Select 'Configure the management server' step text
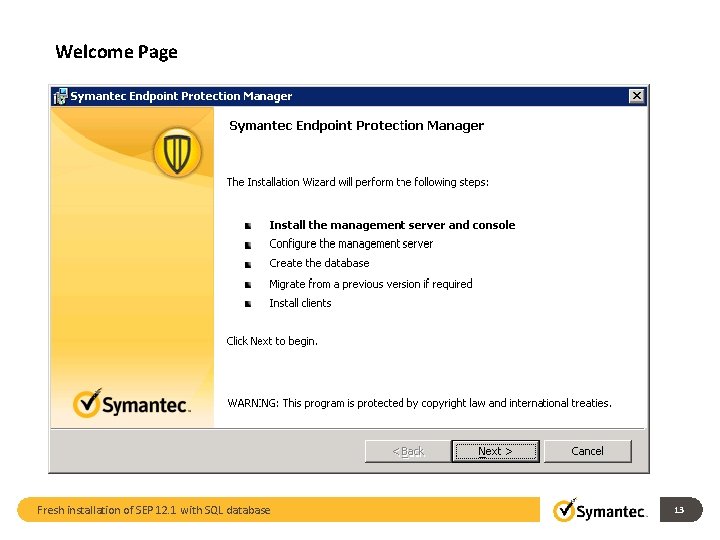Viewport: 720px width, 540px height. click(x=351, y=244)
